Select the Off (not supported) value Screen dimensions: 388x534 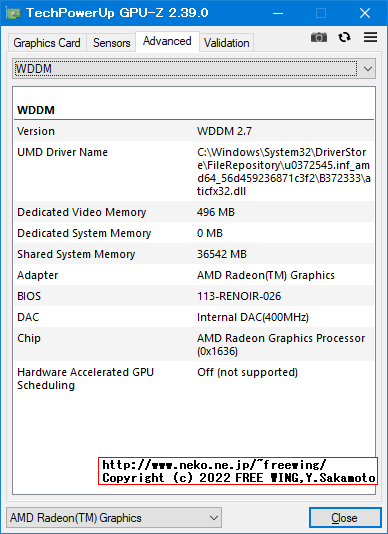tap(247, 372)
